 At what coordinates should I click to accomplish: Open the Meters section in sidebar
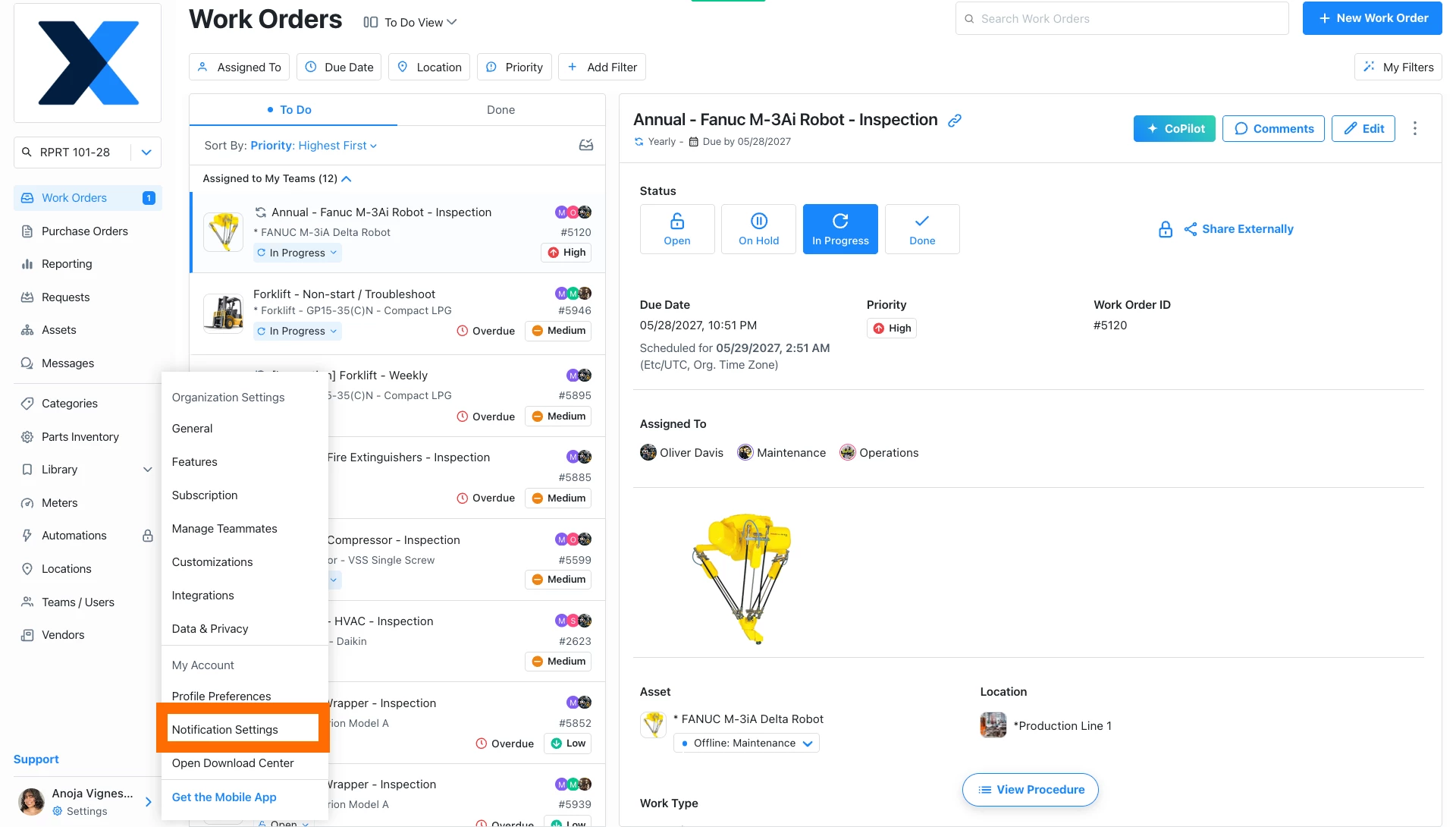pos(59,503)
